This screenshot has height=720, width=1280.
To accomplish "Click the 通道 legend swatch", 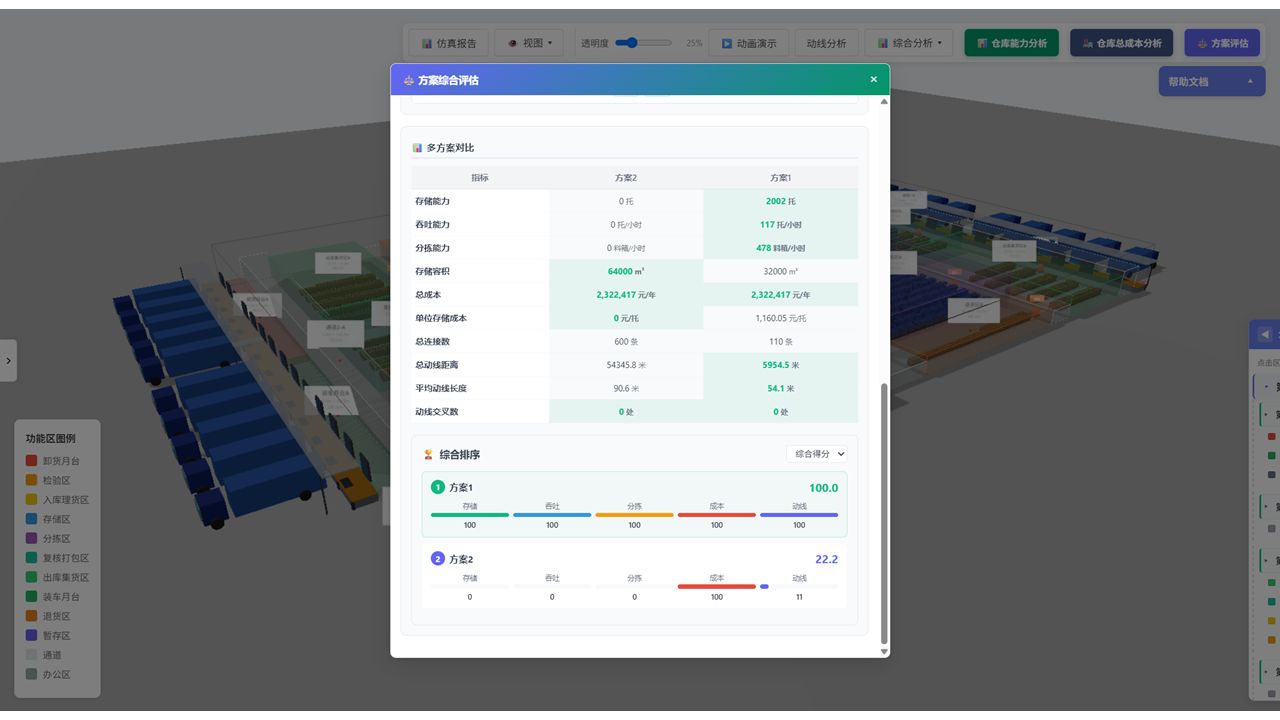I will (31, 655).
